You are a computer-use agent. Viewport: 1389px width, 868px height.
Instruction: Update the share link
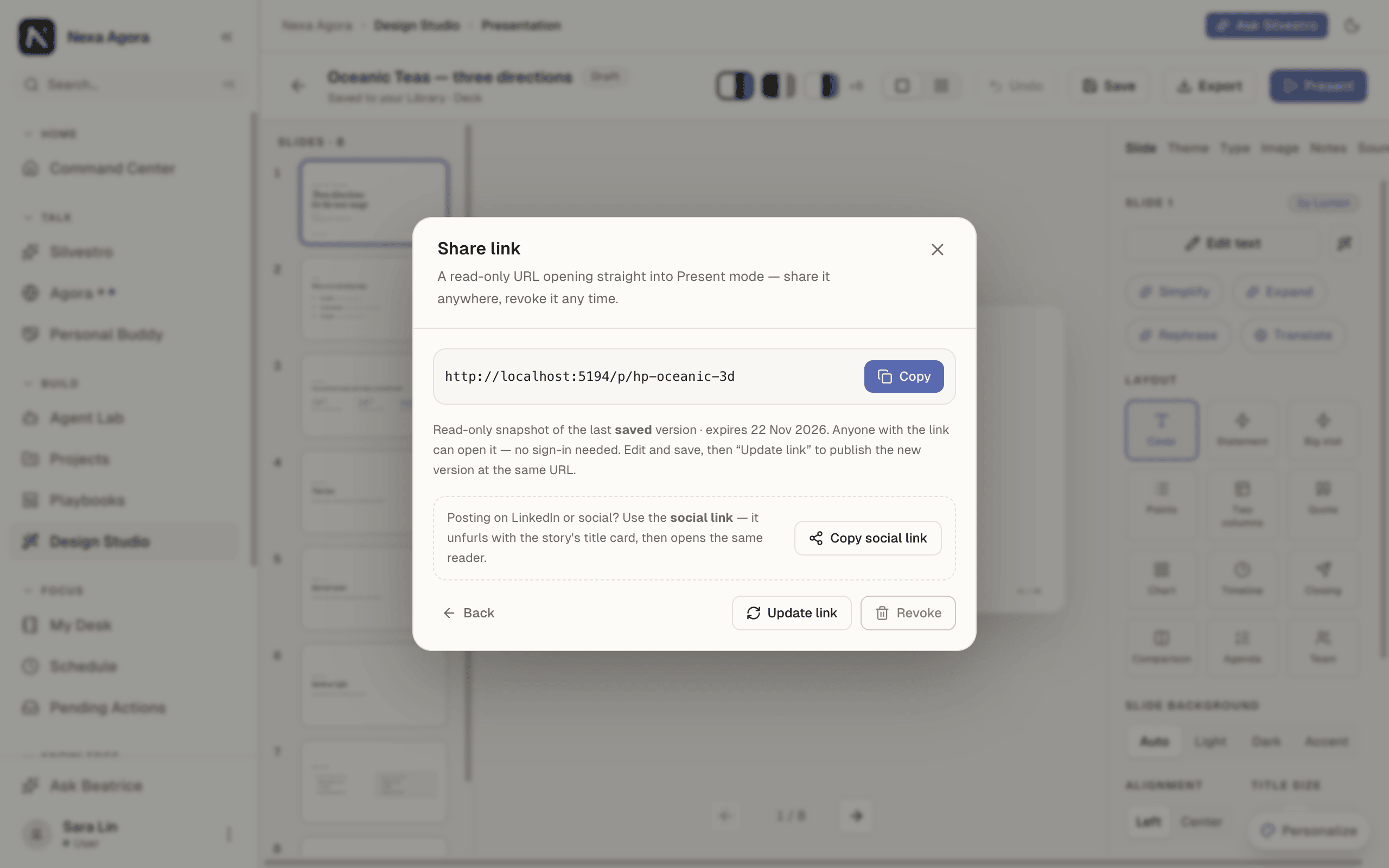click(792, 613)
